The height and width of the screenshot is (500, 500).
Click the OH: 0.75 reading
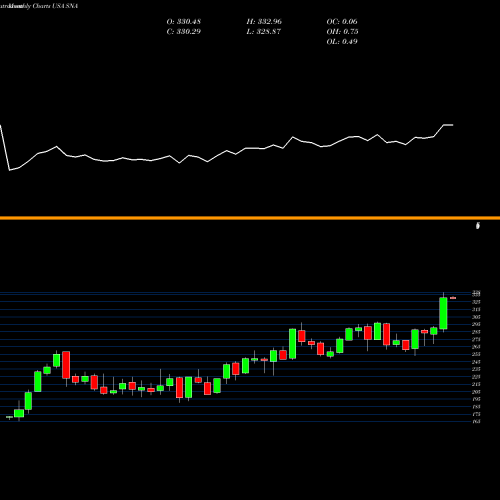coord(342,32)
